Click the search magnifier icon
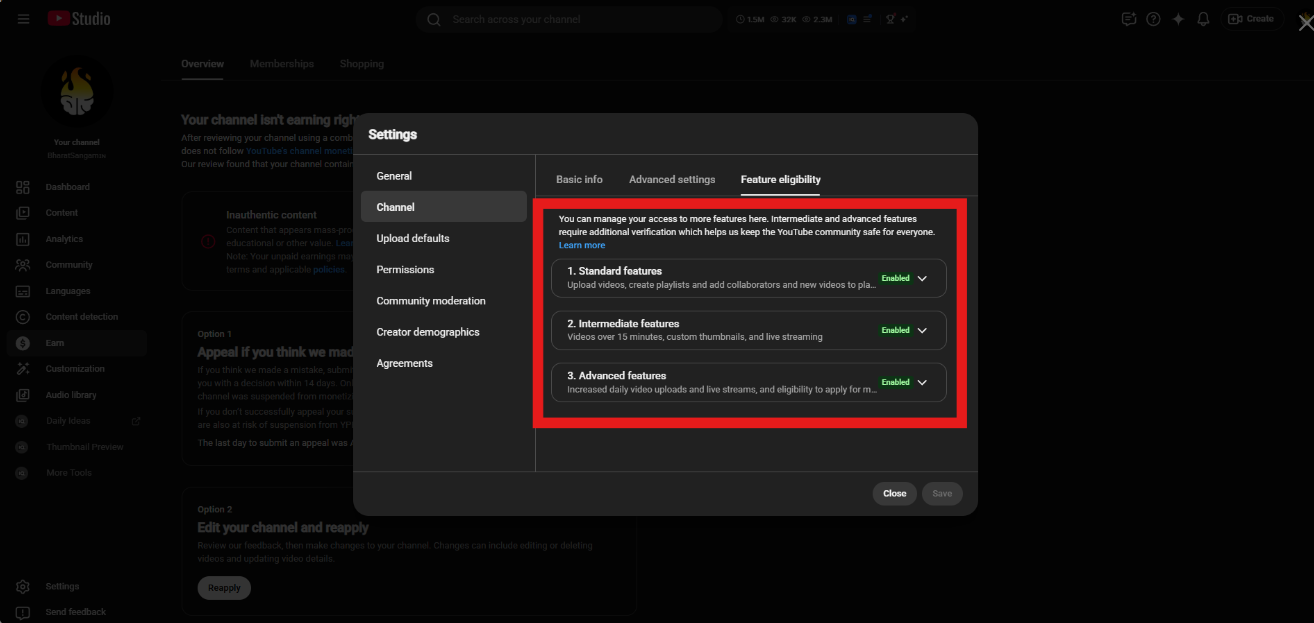The width and height of the screenshot is (1314, 623). click(434, 19)
